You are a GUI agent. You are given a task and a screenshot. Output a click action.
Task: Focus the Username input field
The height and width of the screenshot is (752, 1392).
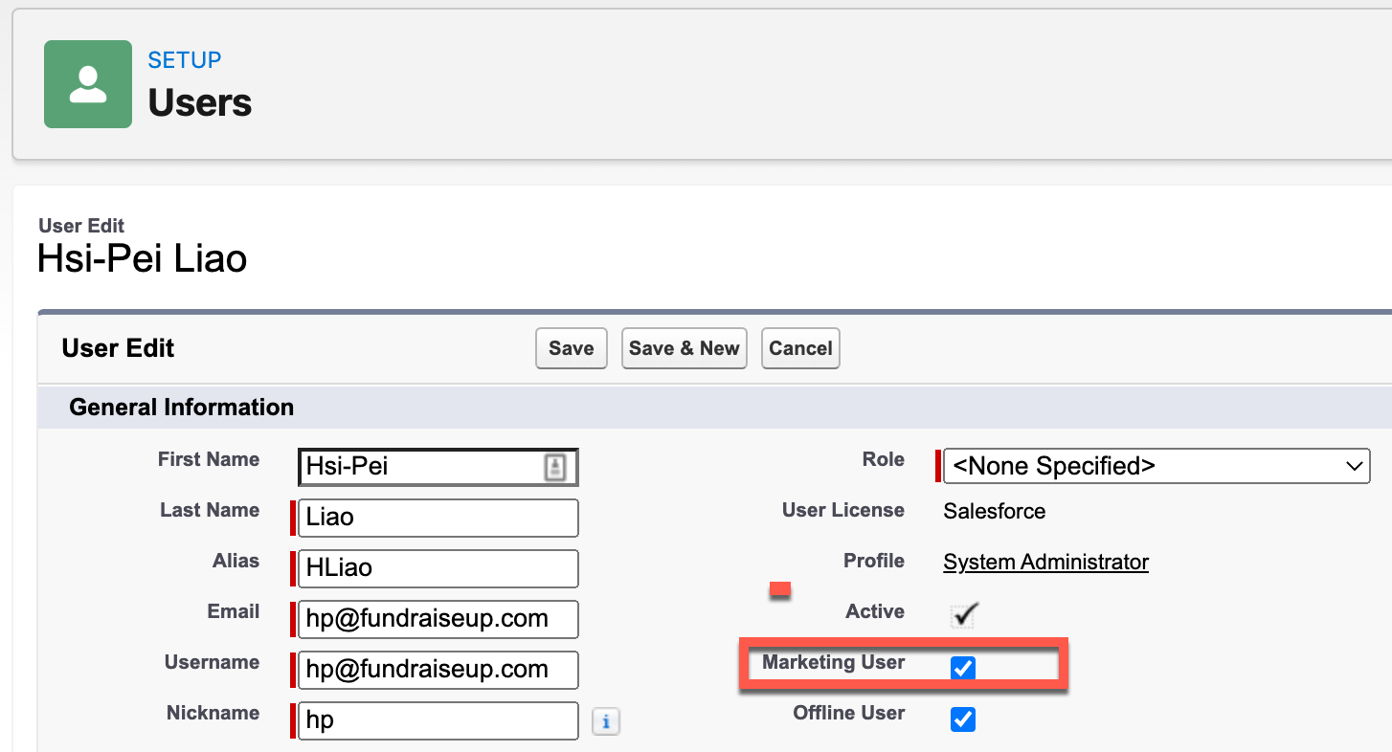(x=438, y=670)
